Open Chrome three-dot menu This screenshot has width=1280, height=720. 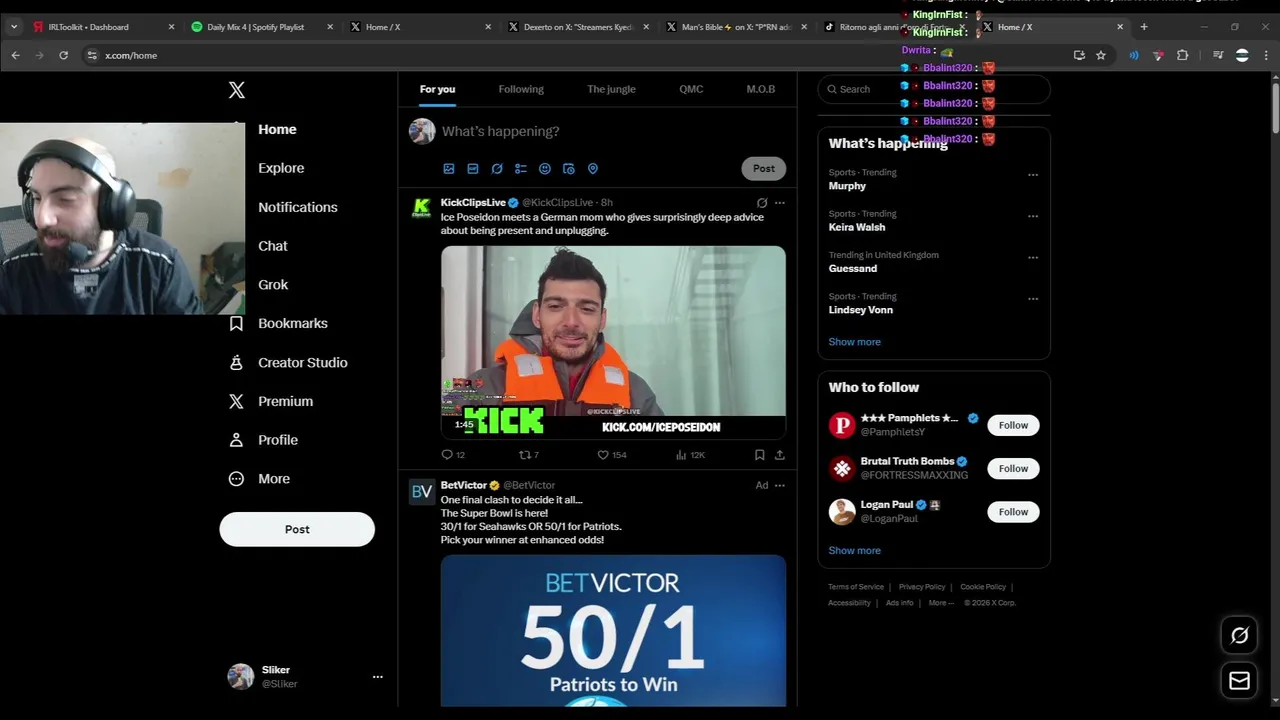[1266, 55]
